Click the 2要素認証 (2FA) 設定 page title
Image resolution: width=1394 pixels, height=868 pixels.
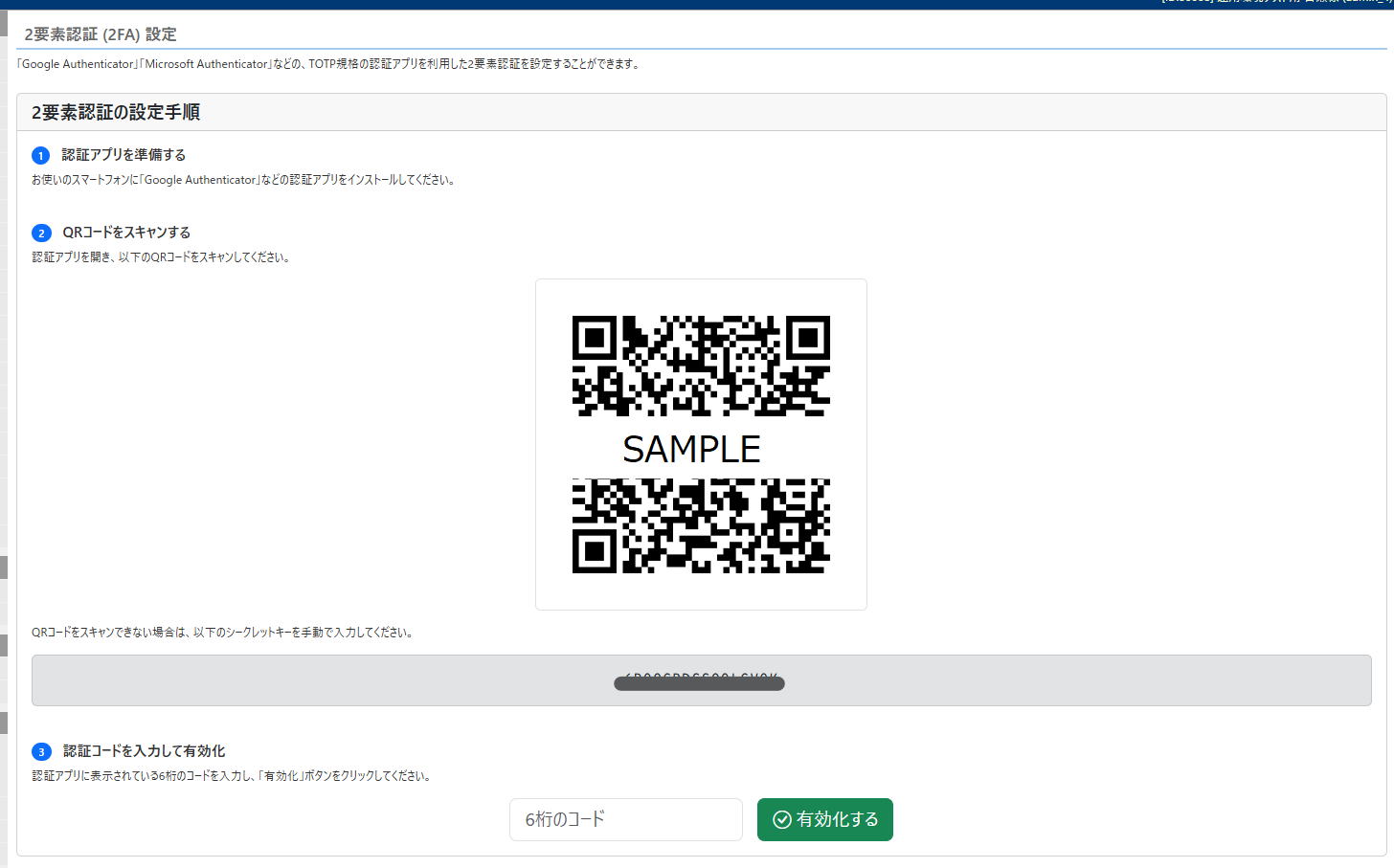point(101,34)
